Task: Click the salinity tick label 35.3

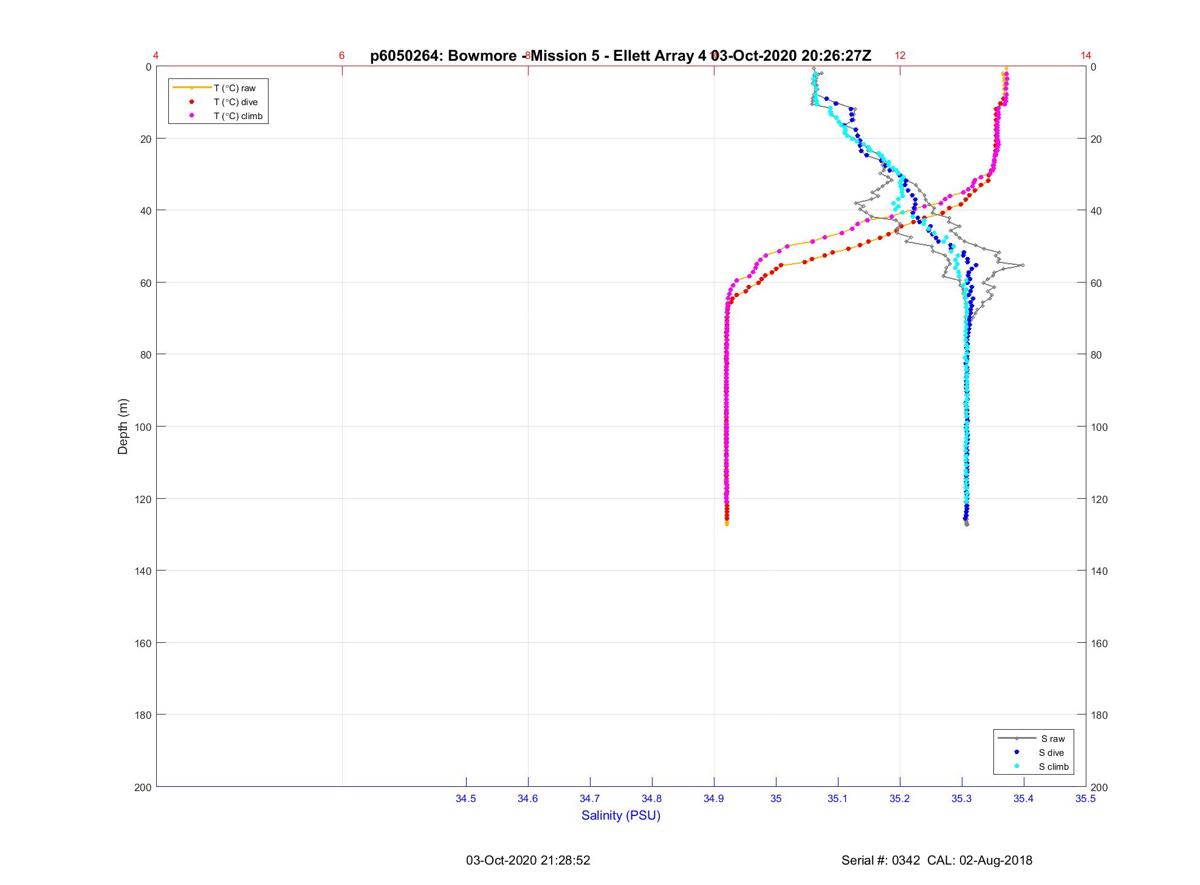Action: coord(962,799)
